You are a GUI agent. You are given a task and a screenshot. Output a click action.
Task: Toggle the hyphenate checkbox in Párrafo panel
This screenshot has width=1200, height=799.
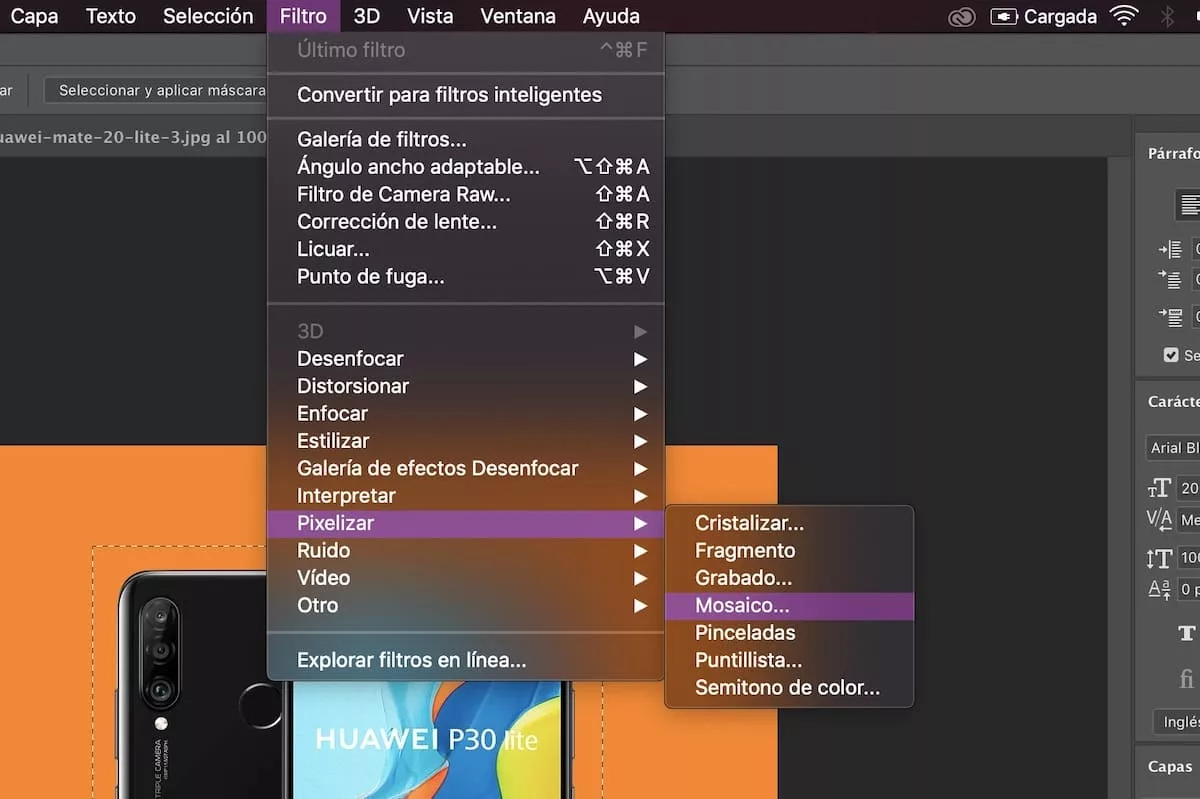pyautogui.click(x=1171, y=355)
